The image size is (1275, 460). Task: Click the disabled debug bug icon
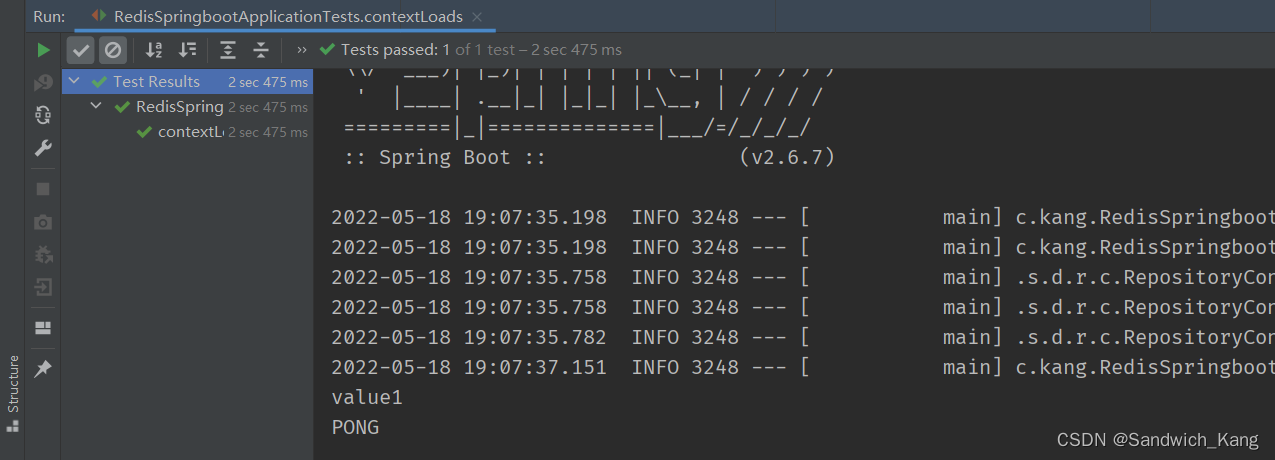pos(43,254)
